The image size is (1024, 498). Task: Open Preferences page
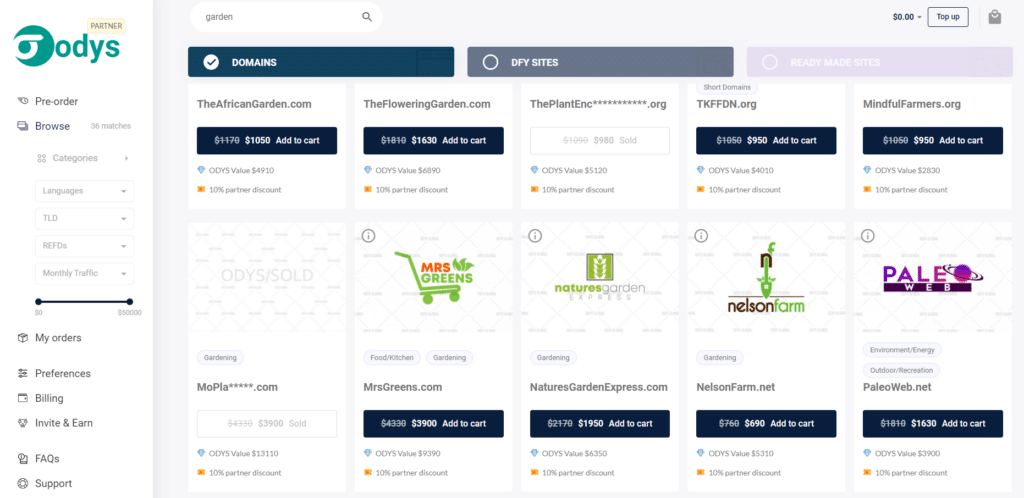click(x=63, y=373)
